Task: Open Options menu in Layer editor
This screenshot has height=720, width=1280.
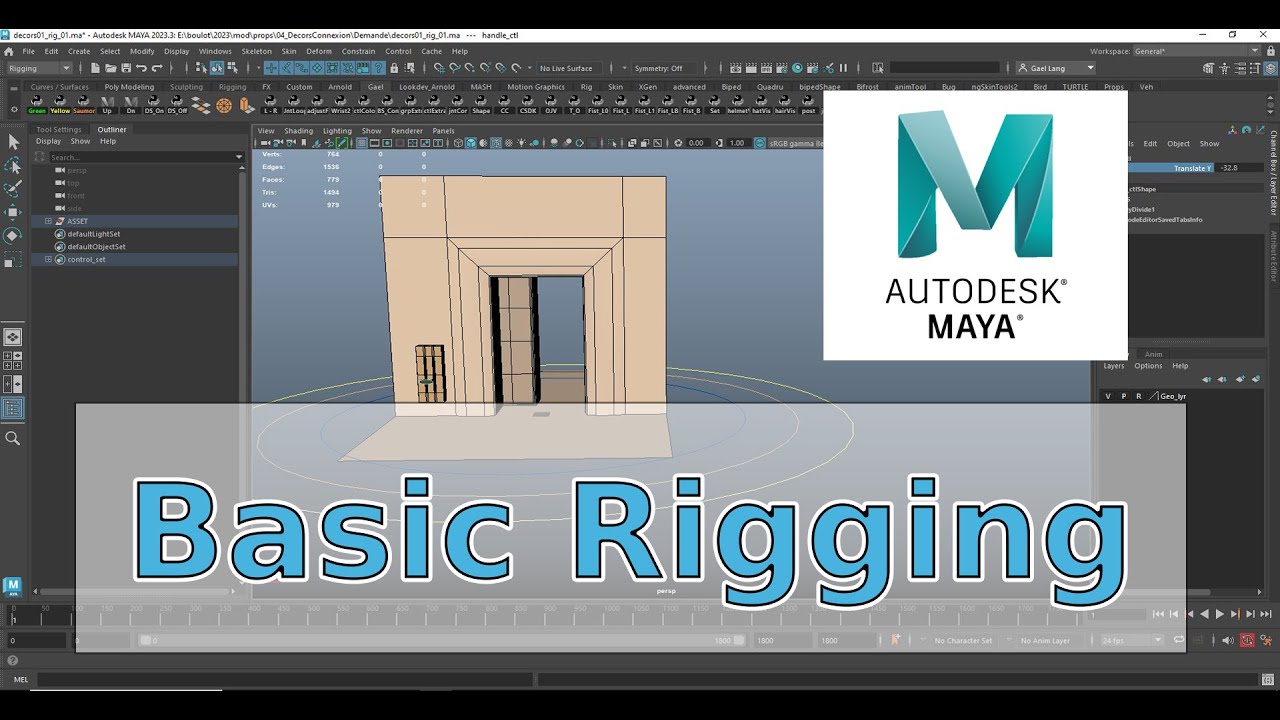Action: coord(1148,366)
